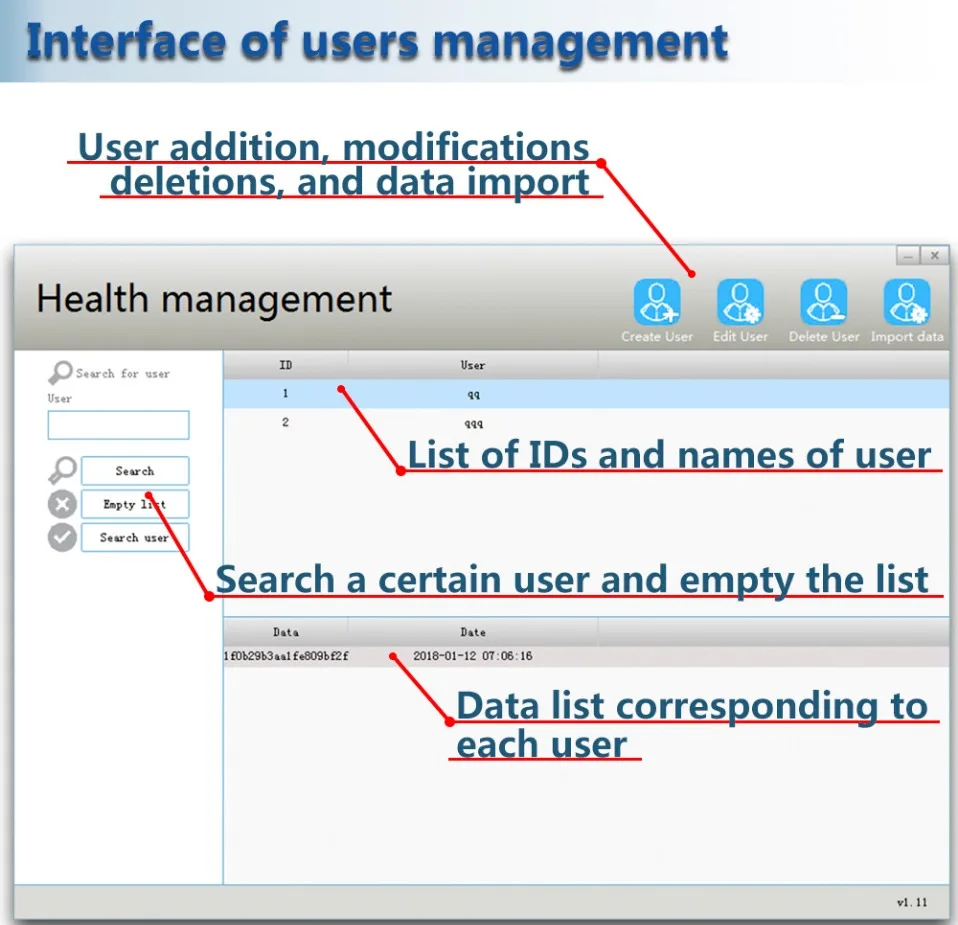Click the v1.11 version label
The width and height of the screenshot is (958, 925).
[912, 902]
